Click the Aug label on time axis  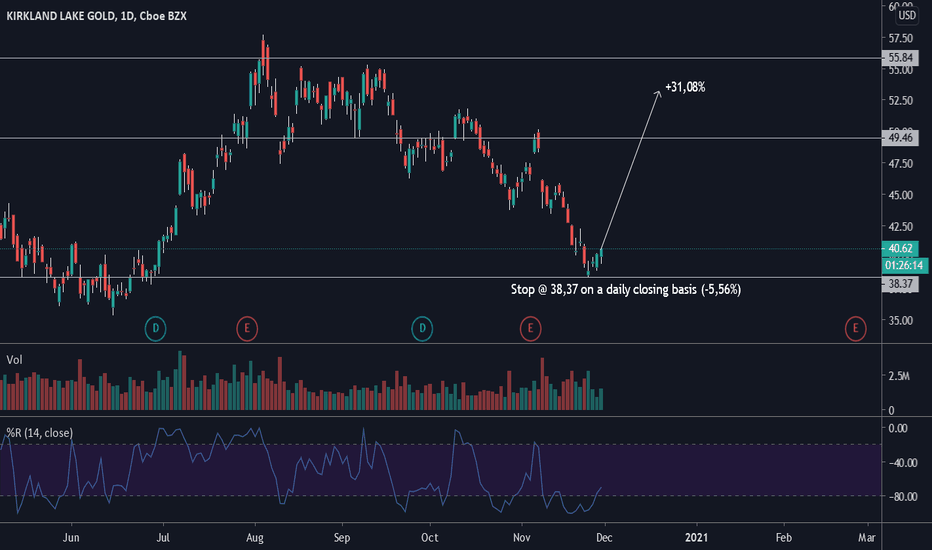click(x=255, y=538)
